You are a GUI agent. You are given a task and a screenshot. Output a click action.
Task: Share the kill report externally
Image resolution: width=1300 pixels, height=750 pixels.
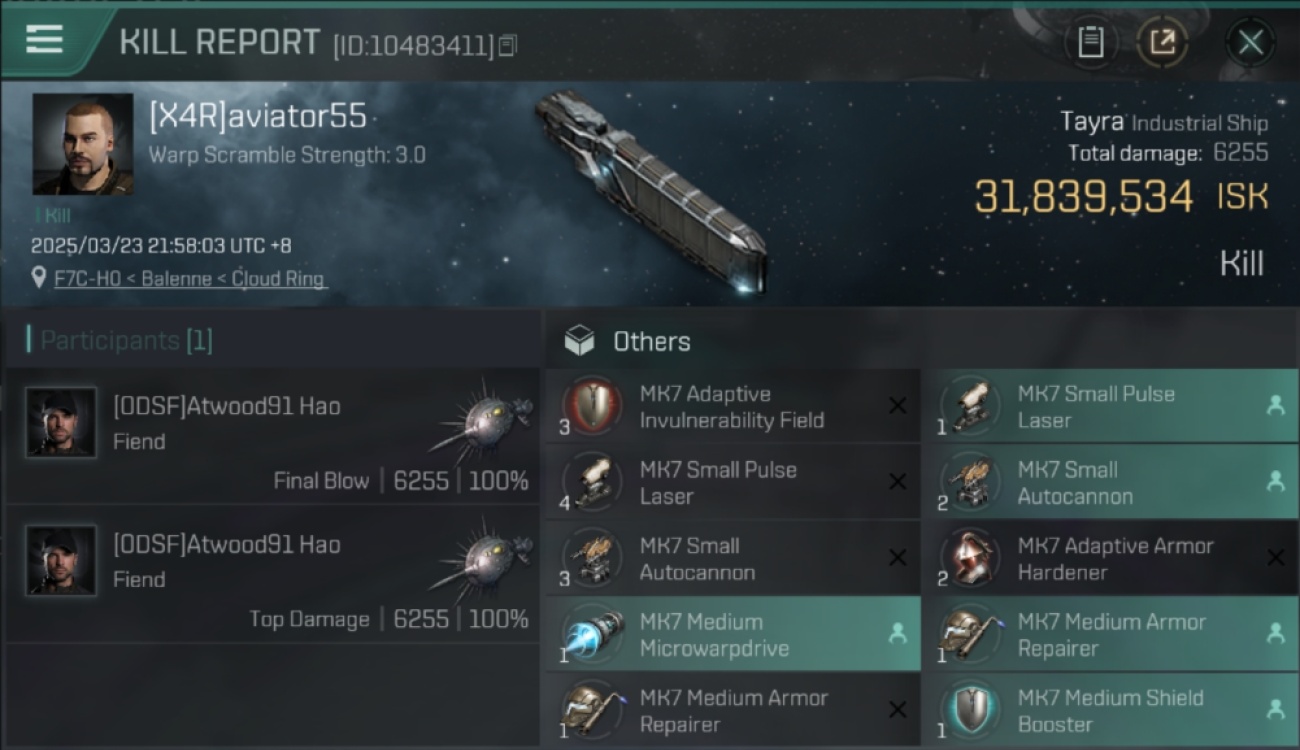point(1162,42)
